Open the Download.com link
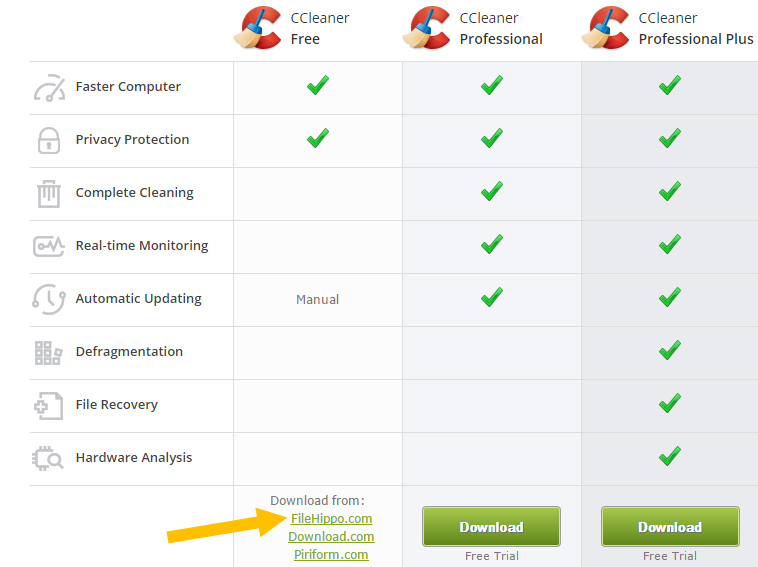The image size is (758, 567). tap(331, 537)
